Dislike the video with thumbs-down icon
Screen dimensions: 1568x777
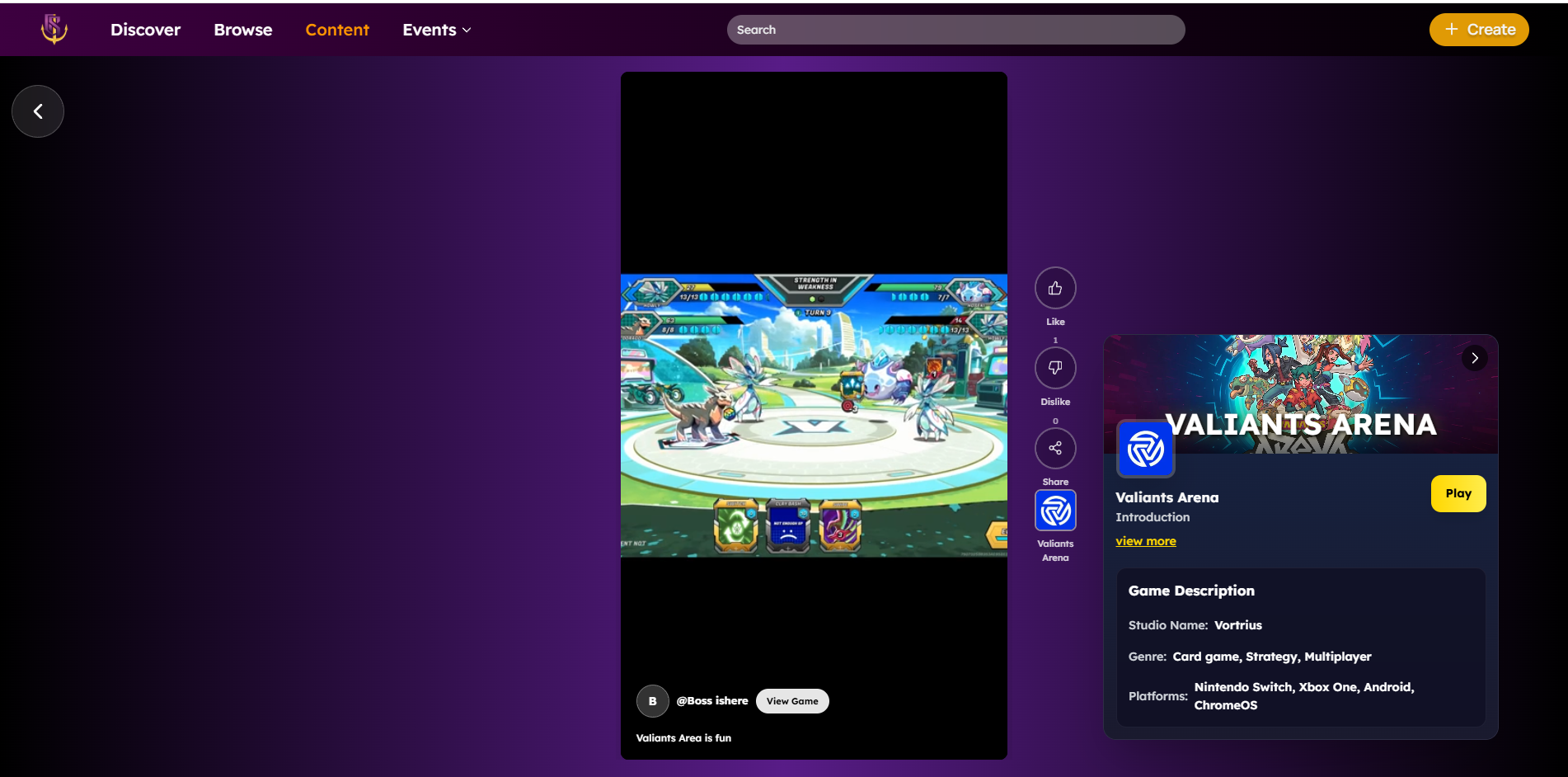(x=1055, y=368)
